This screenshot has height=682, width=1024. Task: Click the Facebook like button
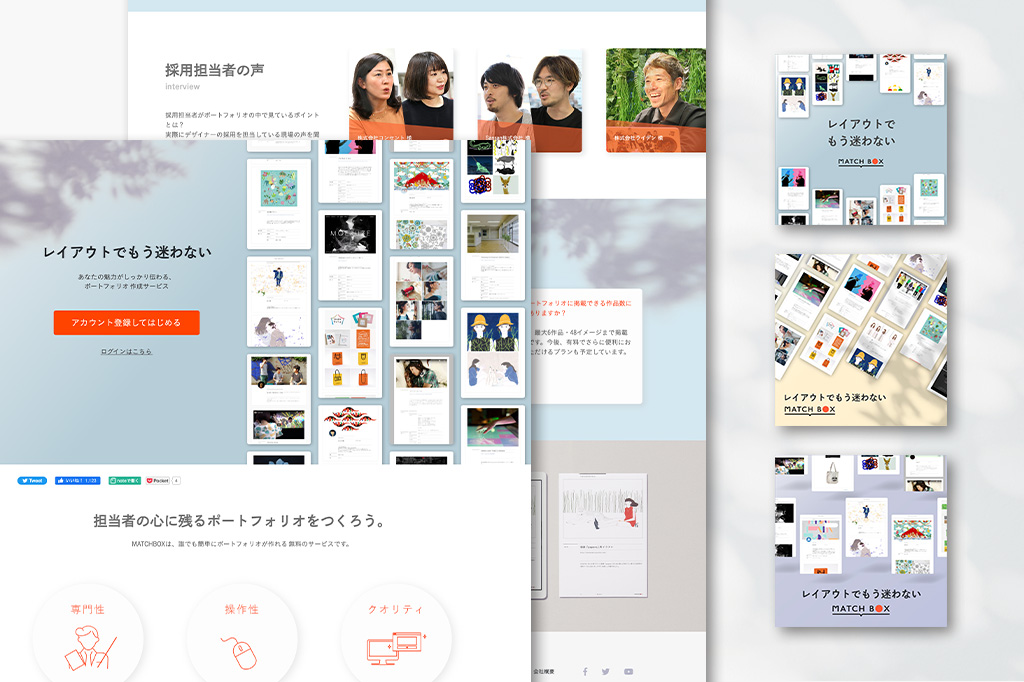pyautogui.click(x=77, y=481)
